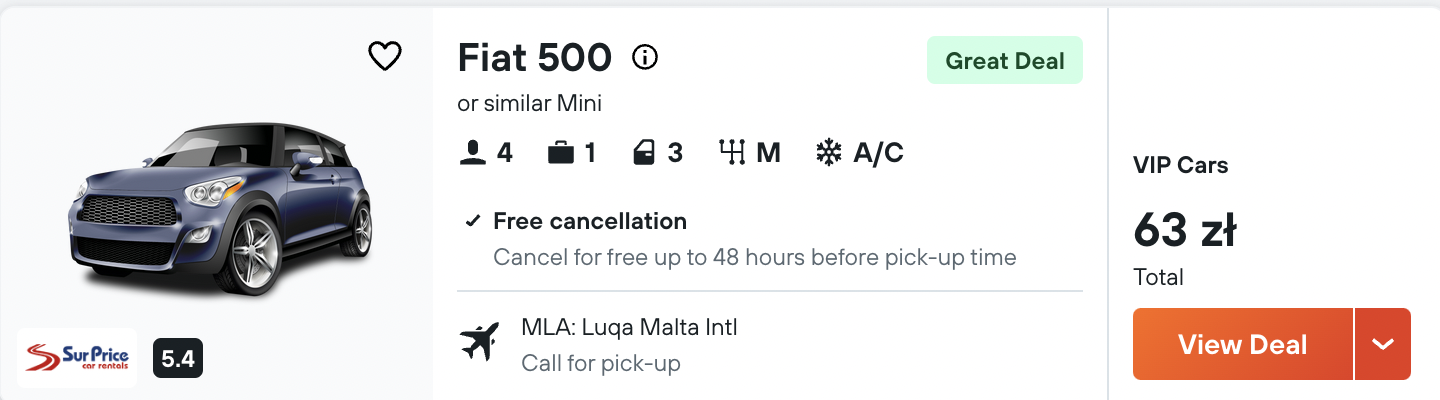
Task: Click the passenger seats icon
Action: tap(472, 153)
